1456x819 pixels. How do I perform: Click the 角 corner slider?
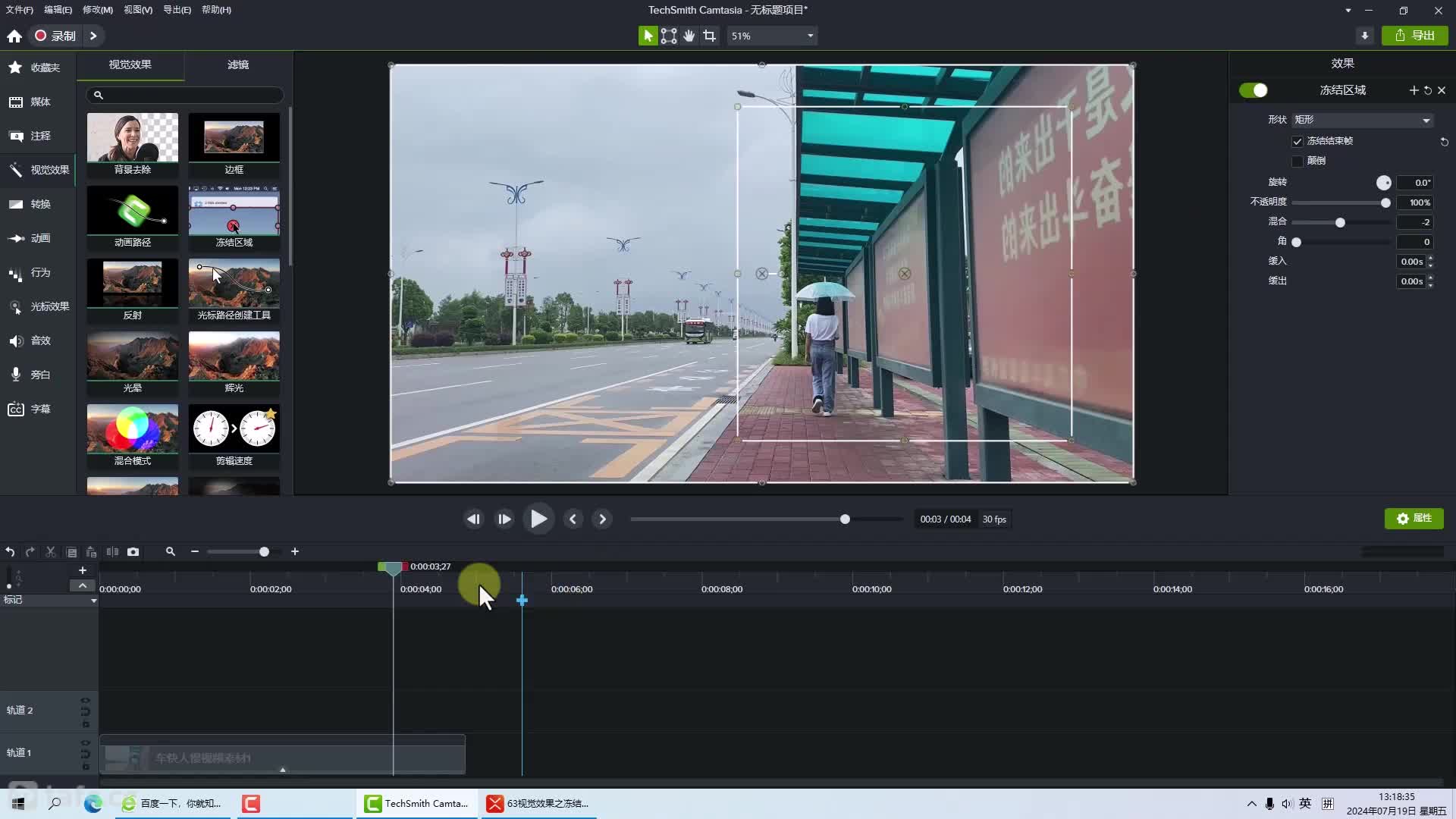point(1341,242)
